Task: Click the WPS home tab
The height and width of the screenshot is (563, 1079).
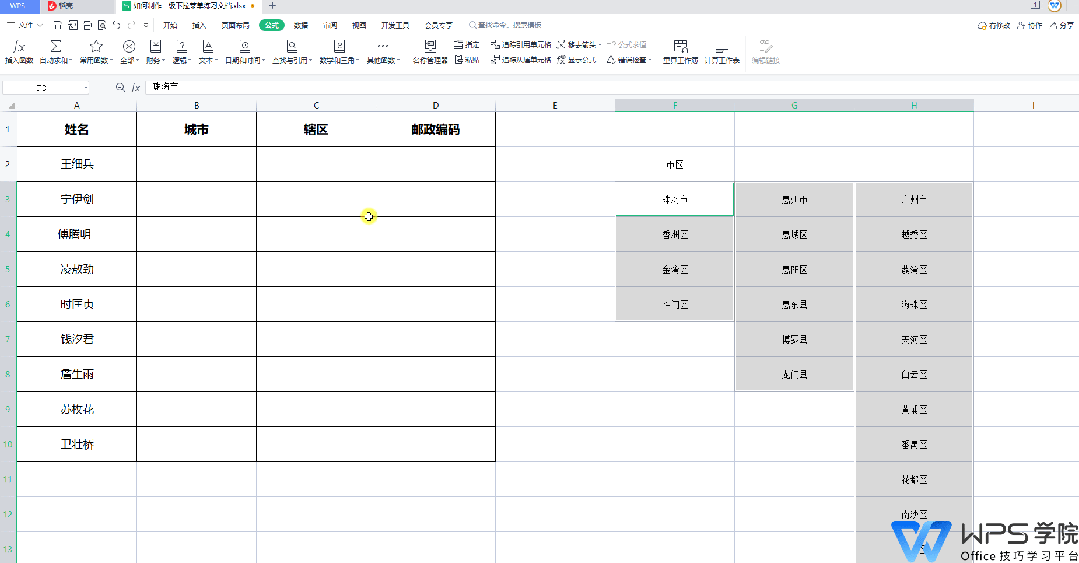Action: point(18,6)
